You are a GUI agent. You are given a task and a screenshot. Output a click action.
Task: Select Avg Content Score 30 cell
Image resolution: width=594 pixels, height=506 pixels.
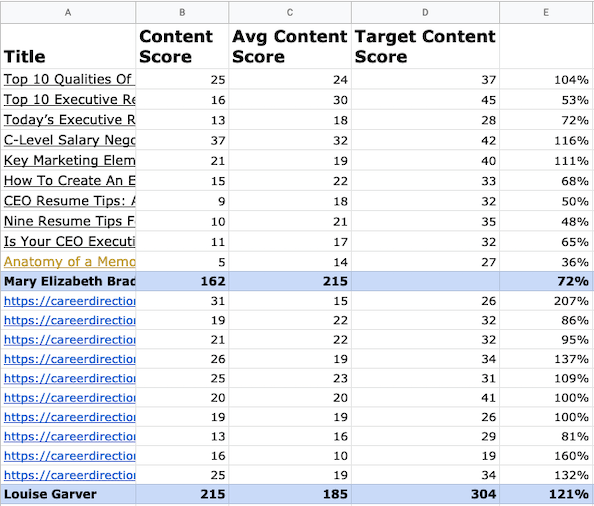click(x=290, y=100)
